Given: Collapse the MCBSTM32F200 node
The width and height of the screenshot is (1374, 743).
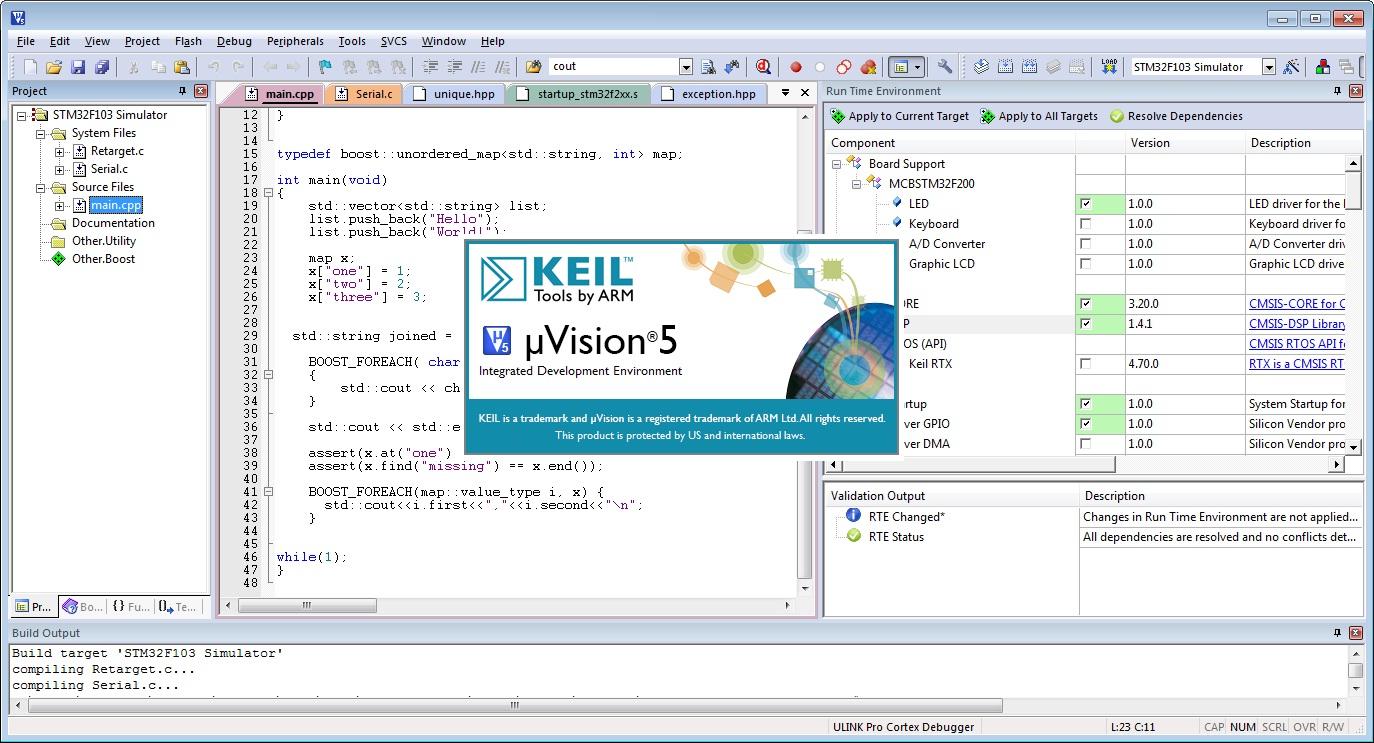Looking at the screenshot, I should [x=856, y=184].
